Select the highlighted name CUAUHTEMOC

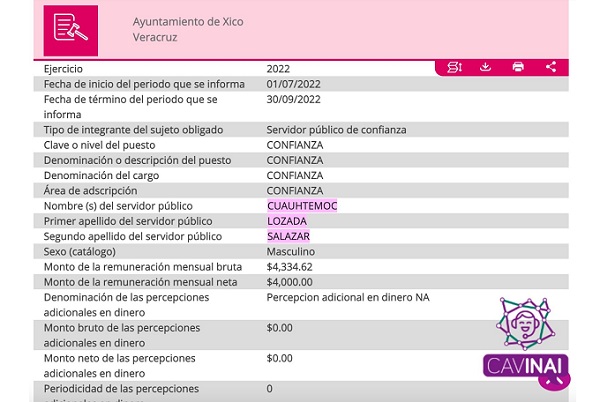point(302,206)
